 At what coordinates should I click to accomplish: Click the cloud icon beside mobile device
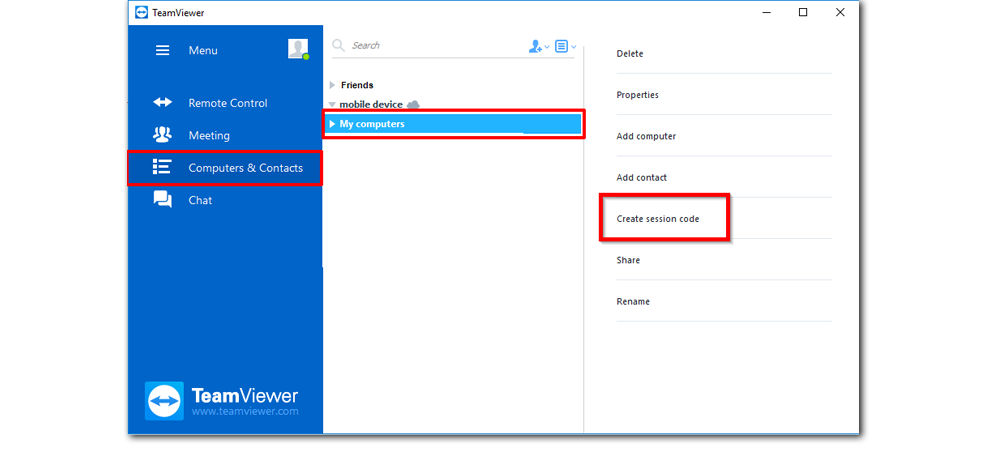[x=413, y=104]
